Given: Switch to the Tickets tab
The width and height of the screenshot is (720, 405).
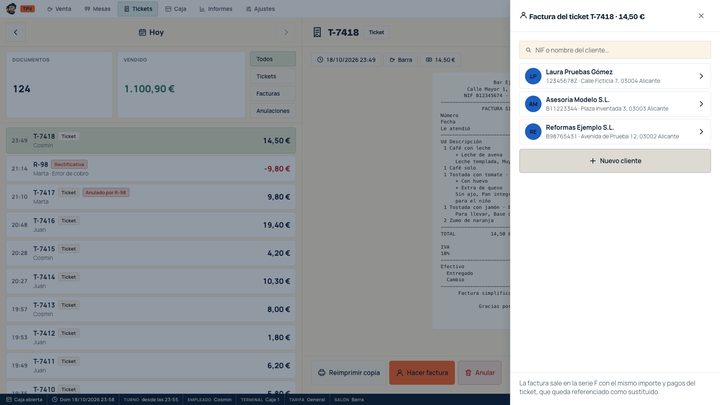Looking at the screenshot, I should (x=138, y=9).
